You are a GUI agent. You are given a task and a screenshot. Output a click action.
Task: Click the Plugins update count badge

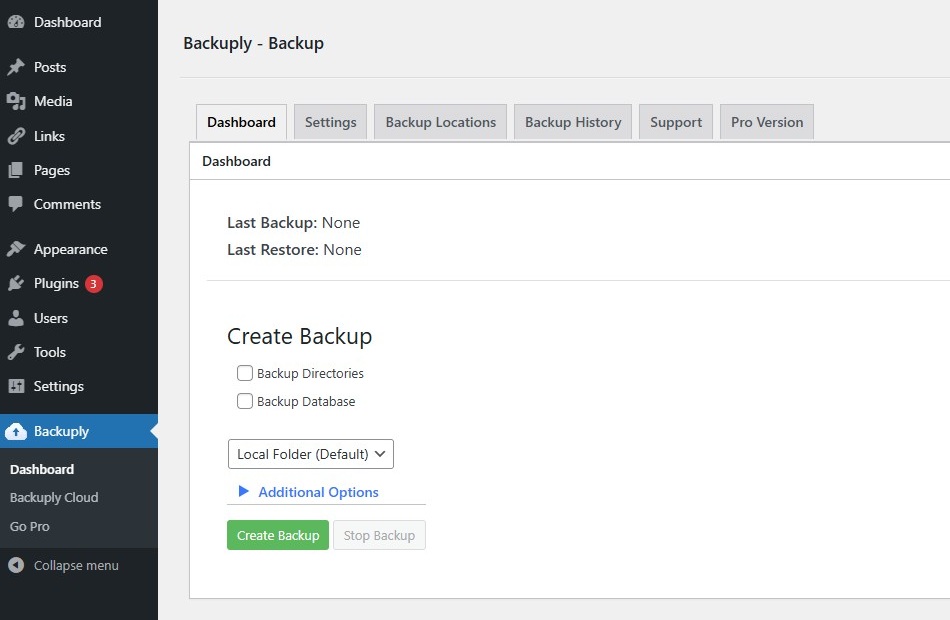click(x=93, y=284)
